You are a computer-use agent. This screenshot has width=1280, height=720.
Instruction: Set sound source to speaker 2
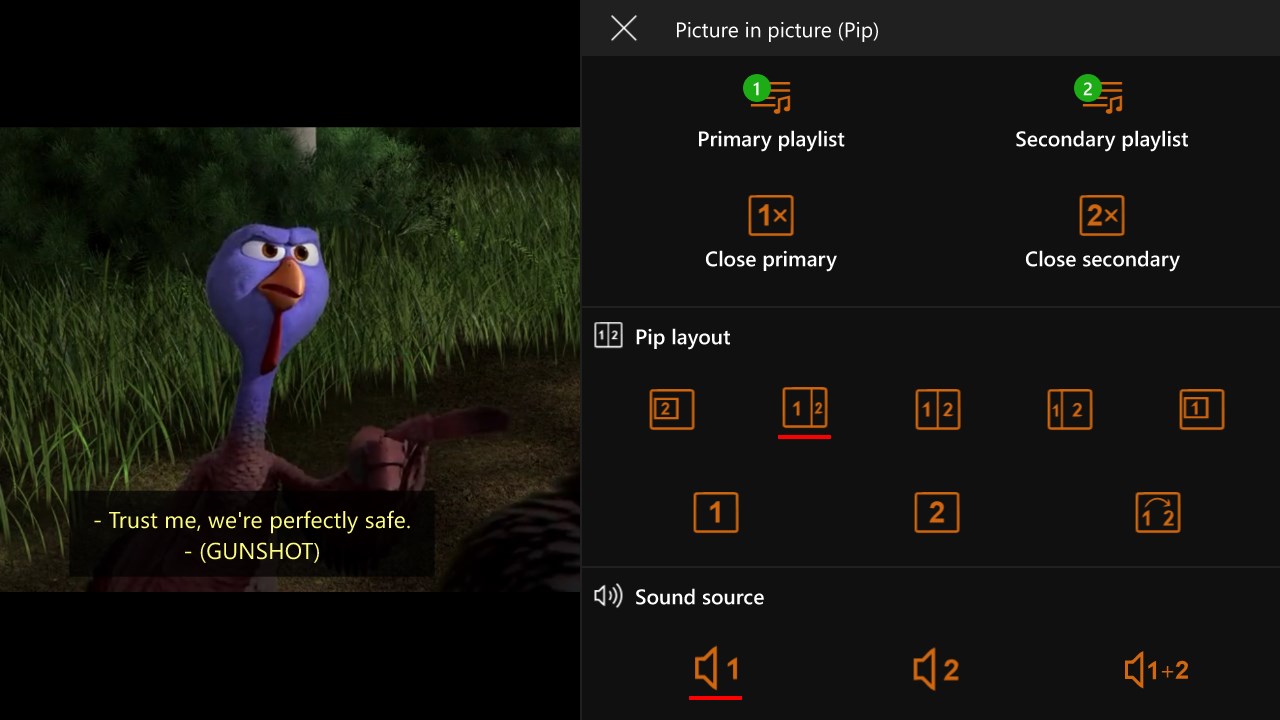(937, 669)
